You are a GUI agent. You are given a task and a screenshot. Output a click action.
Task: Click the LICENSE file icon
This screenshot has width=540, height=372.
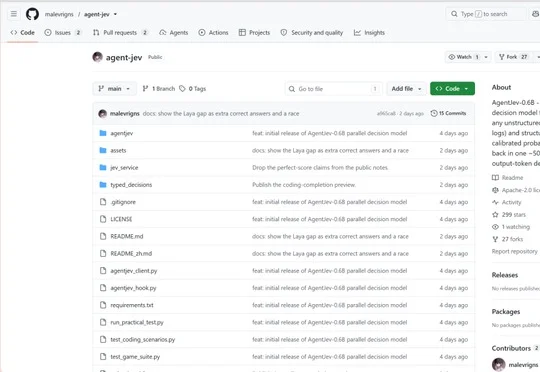(103, 219)
